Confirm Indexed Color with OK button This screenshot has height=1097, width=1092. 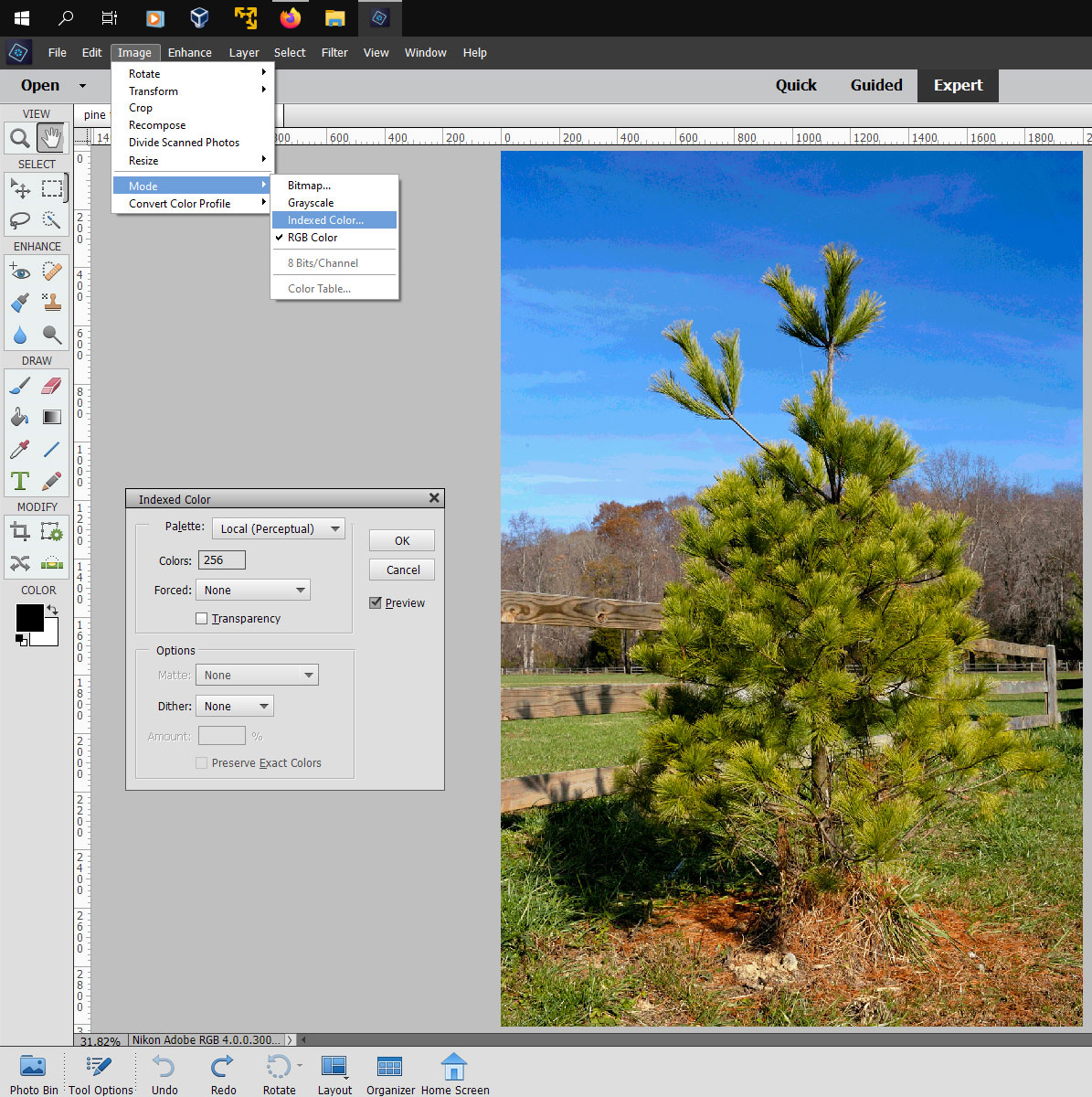coord(401,540)
